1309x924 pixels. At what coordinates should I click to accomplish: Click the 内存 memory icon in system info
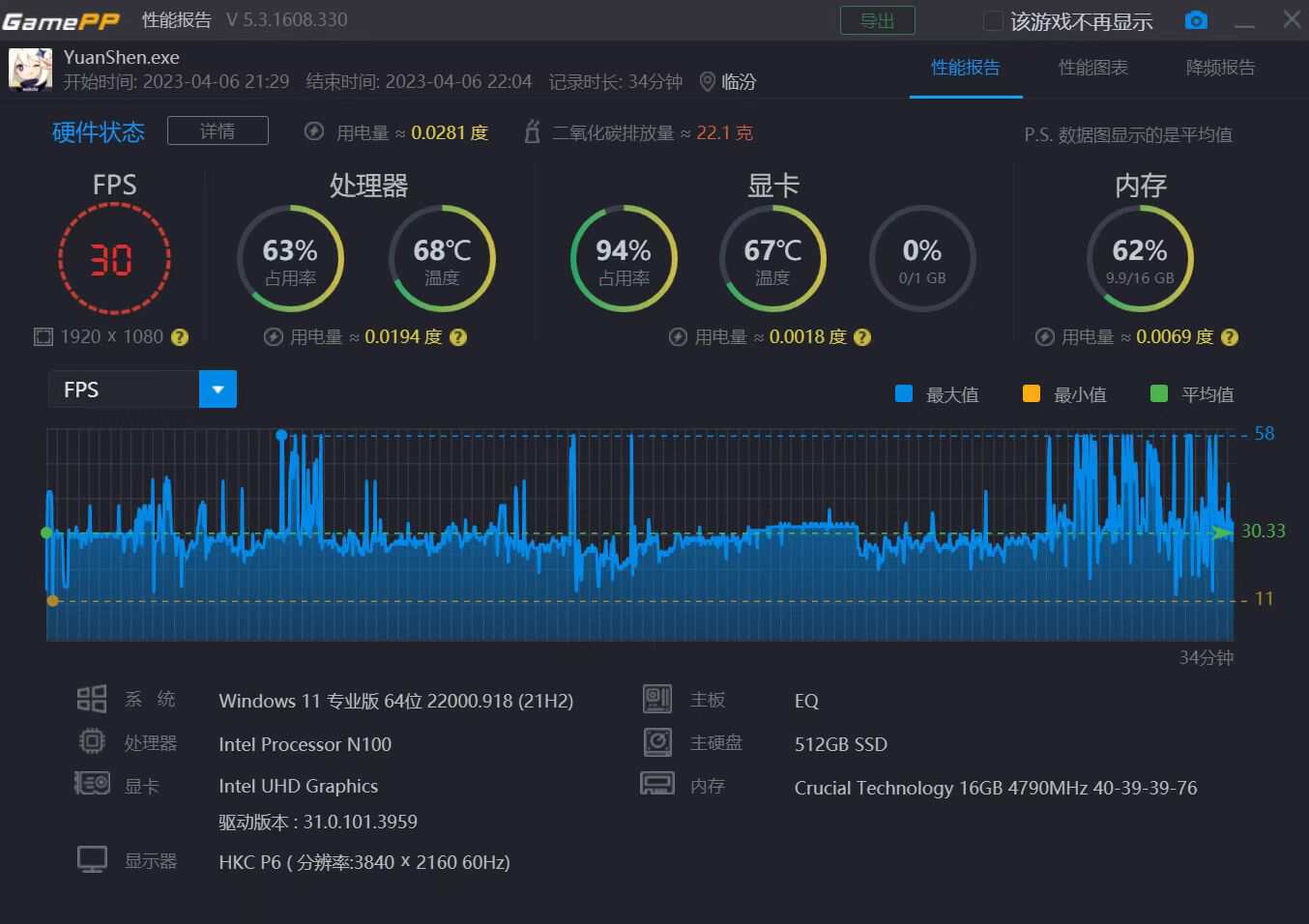[656, 785]
